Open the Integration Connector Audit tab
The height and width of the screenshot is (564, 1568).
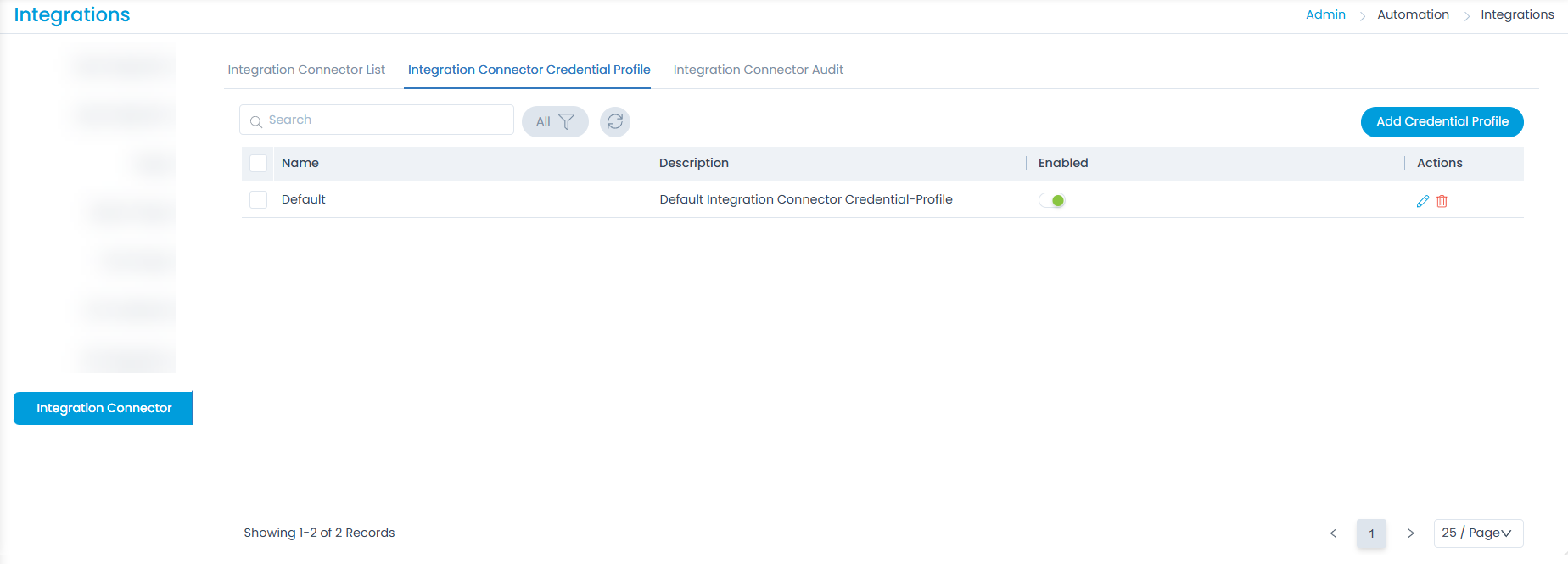[x=758, y=70]
